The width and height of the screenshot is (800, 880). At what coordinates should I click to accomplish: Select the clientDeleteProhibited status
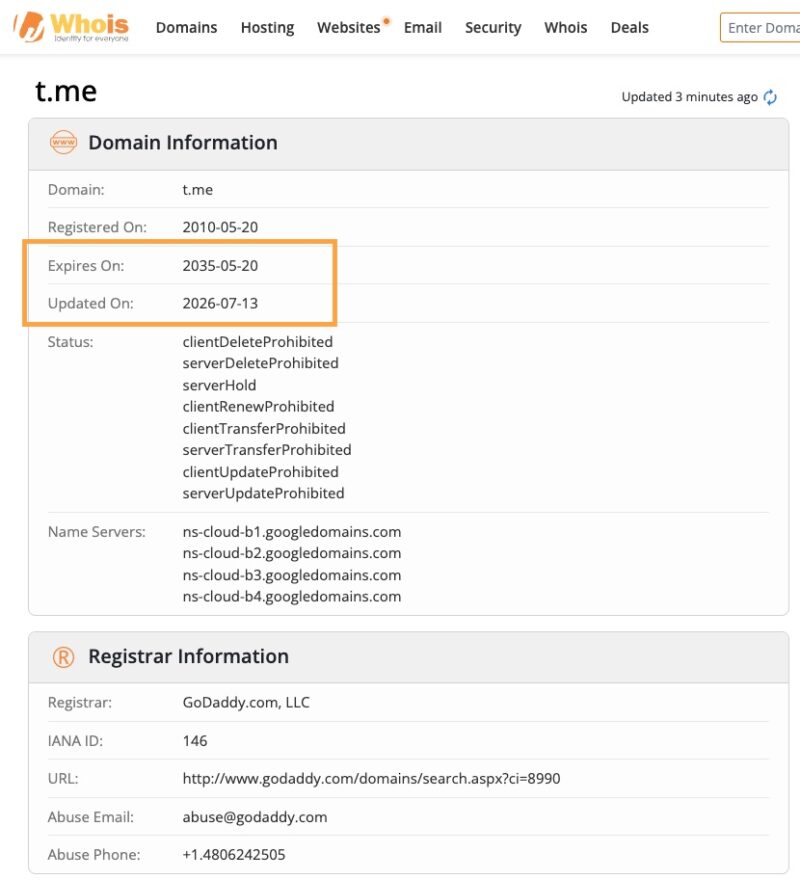point(258,342)
